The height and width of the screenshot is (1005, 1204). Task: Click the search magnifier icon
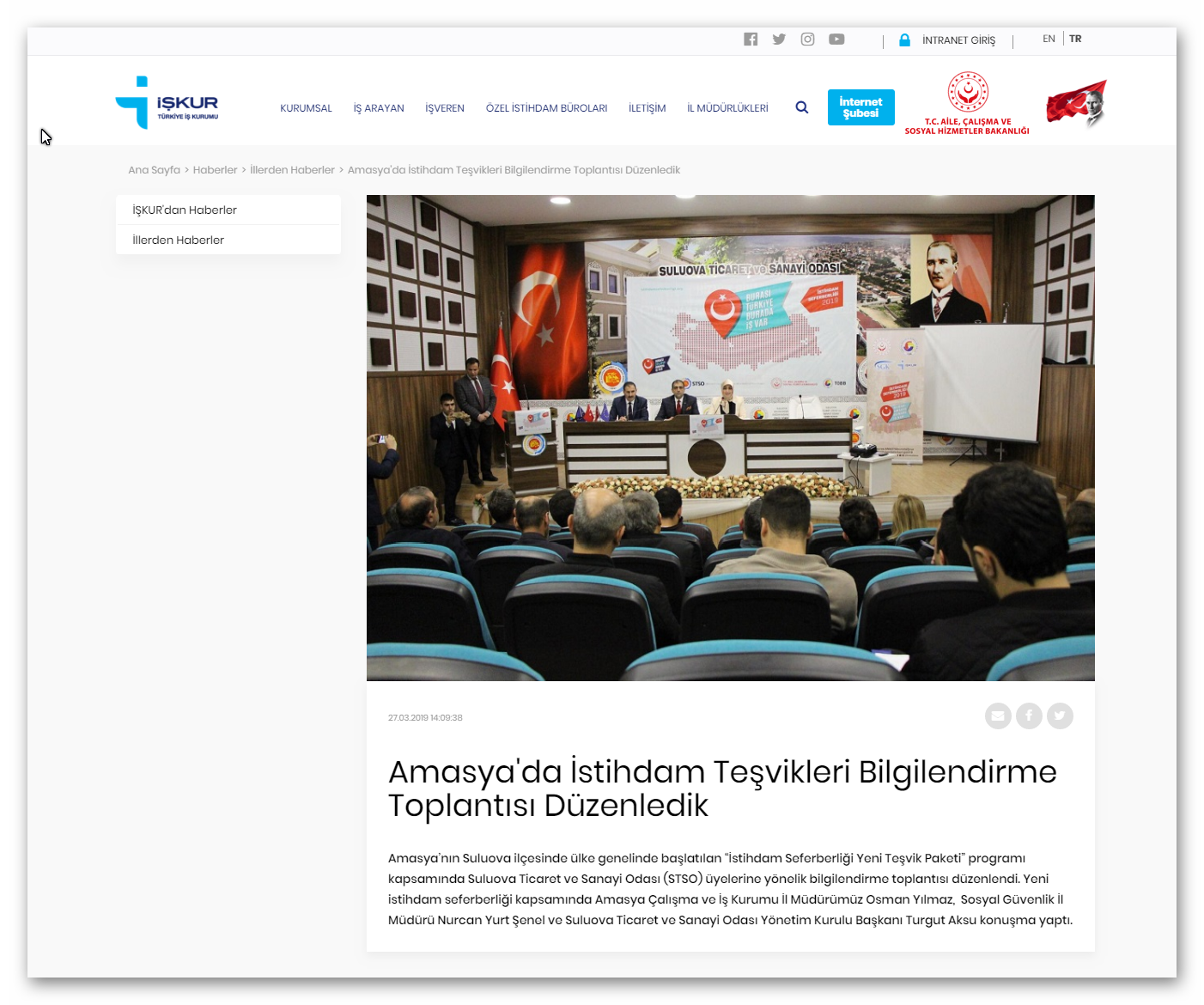pos(802,107)
